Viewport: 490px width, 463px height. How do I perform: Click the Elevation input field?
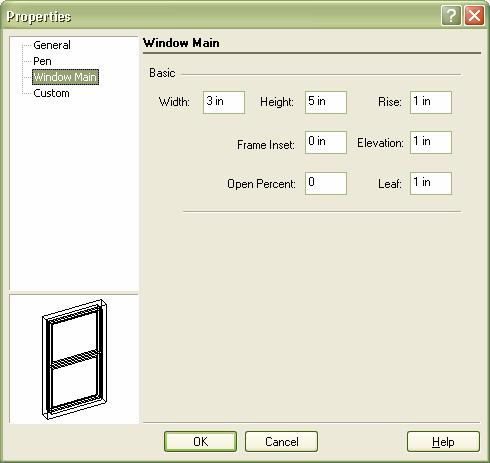coord(431,142)
